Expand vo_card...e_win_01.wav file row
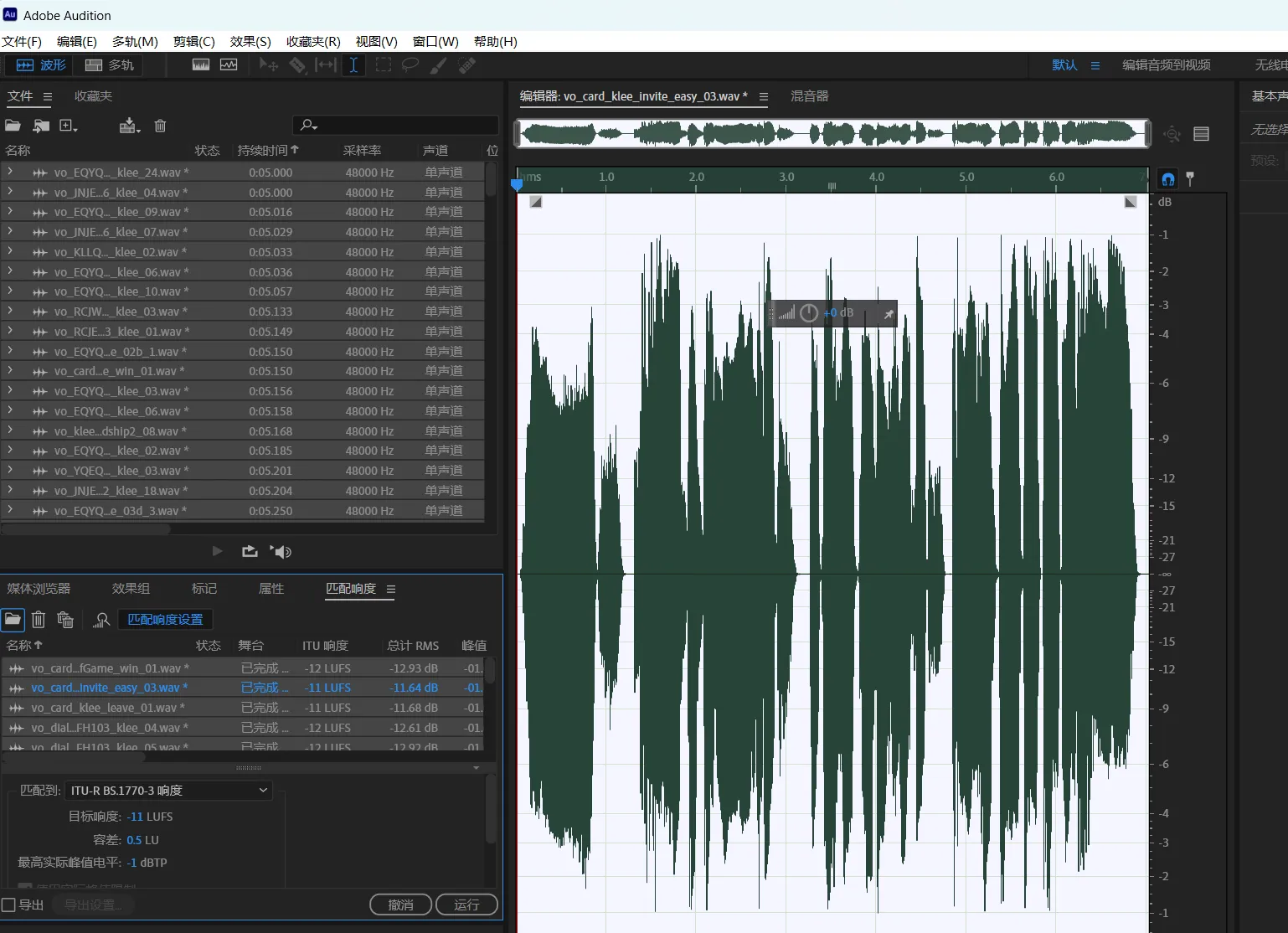 pos(10,369)
